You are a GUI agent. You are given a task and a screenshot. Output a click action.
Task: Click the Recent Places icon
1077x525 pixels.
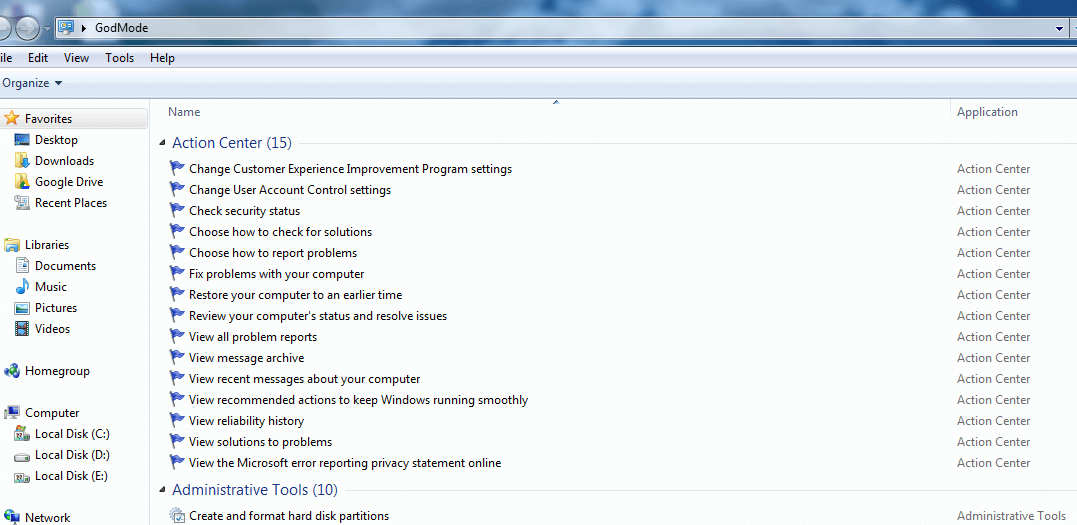click(22, 203)
